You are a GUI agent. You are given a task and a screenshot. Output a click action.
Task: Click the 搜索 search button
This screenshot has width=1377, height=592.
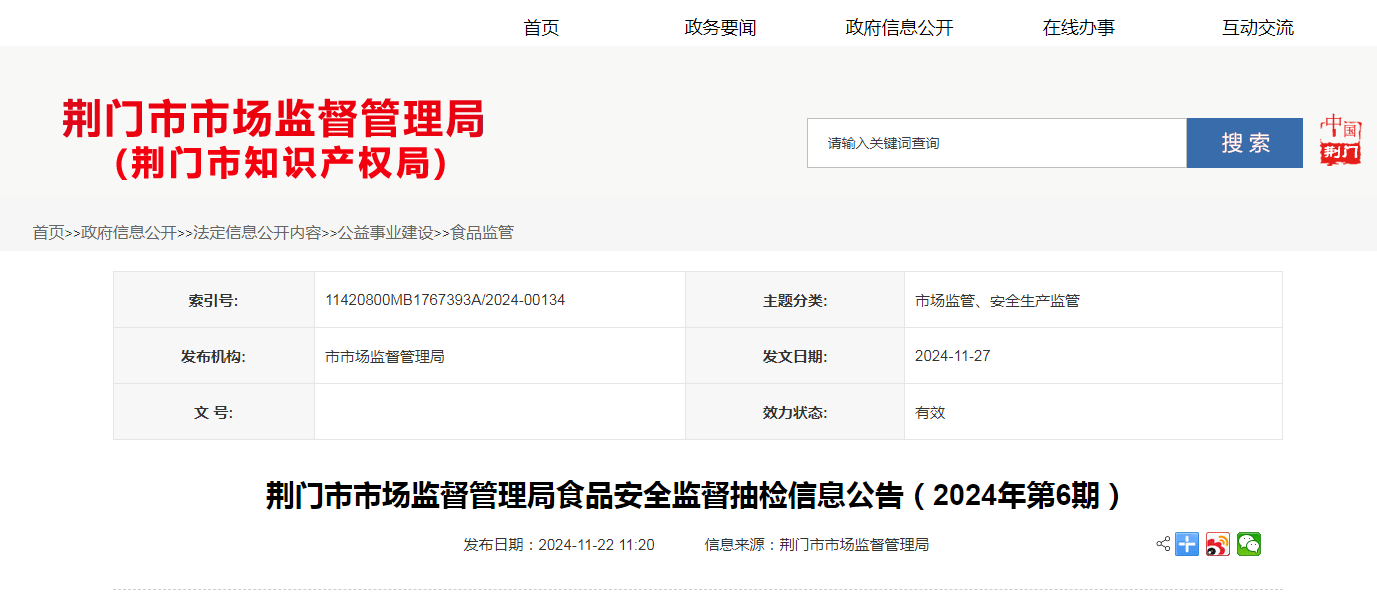(1245, 143)
